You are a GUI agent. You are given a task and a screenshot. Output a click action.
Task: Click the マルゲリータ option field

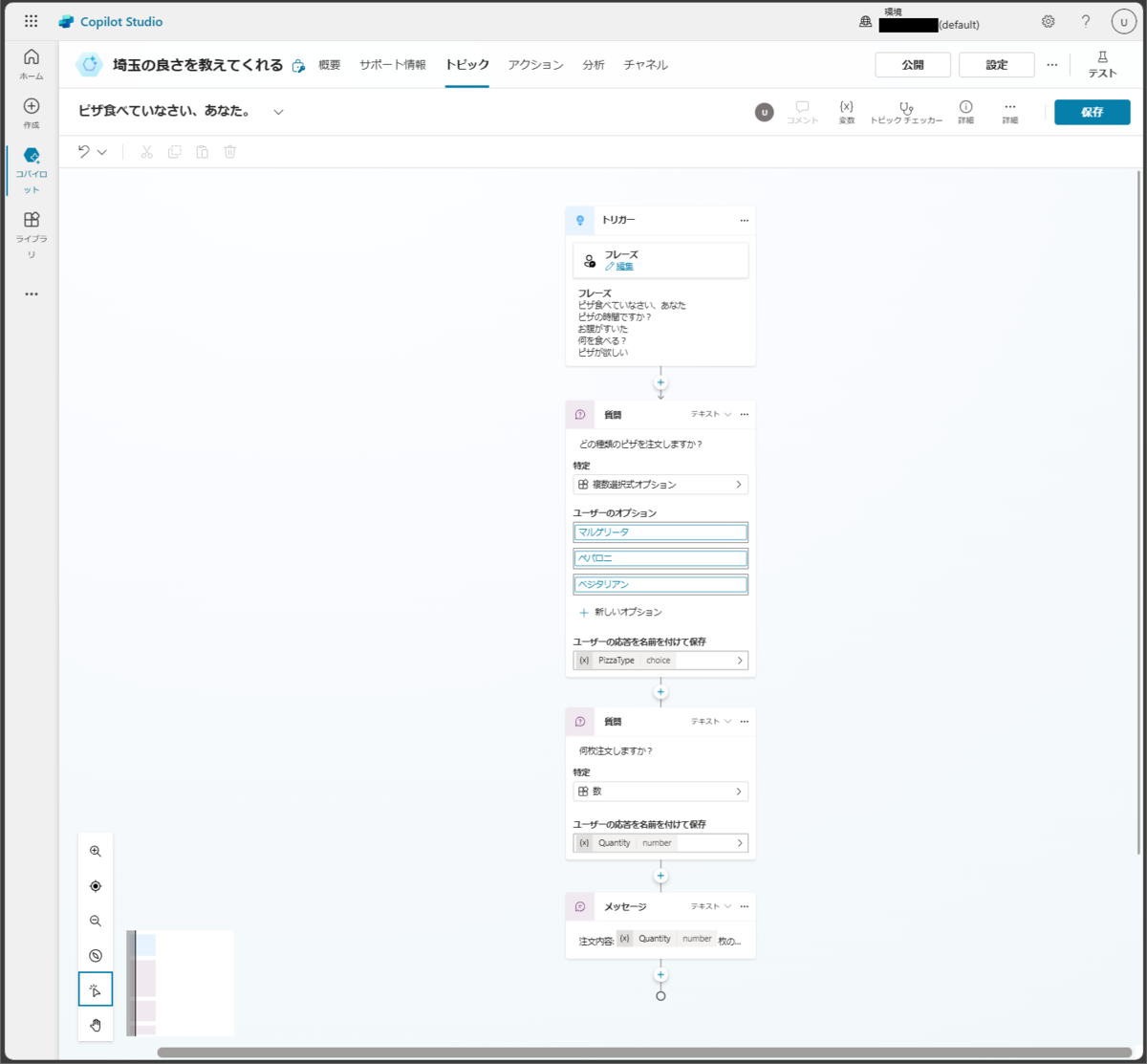click(x=660, y=532)
